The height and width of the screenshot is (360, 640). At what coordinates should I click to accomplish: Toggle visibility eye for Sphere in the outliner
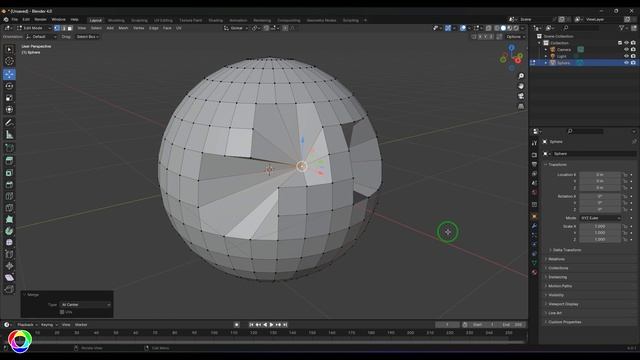626,63
